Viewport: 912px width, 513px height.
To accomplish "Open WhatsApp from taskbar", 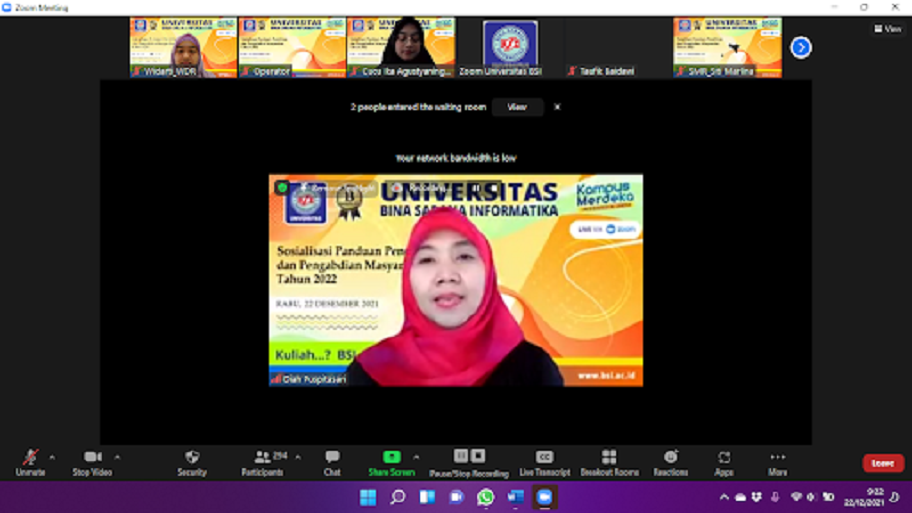I will [486, 497].
